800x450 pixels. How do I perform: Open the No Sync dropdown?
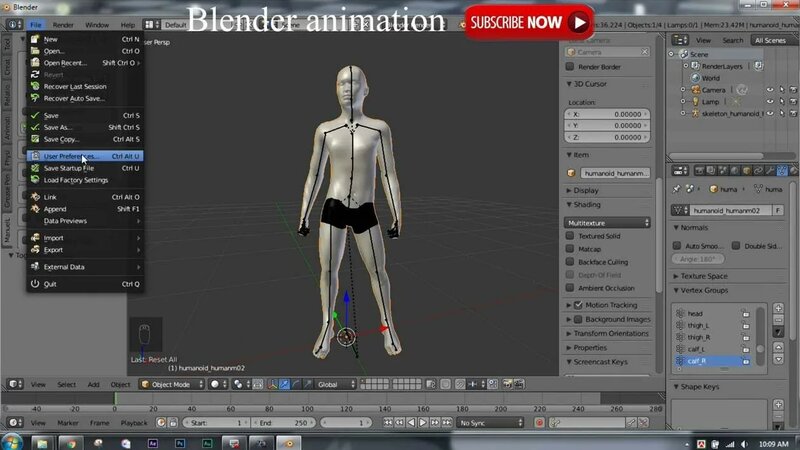490,422
